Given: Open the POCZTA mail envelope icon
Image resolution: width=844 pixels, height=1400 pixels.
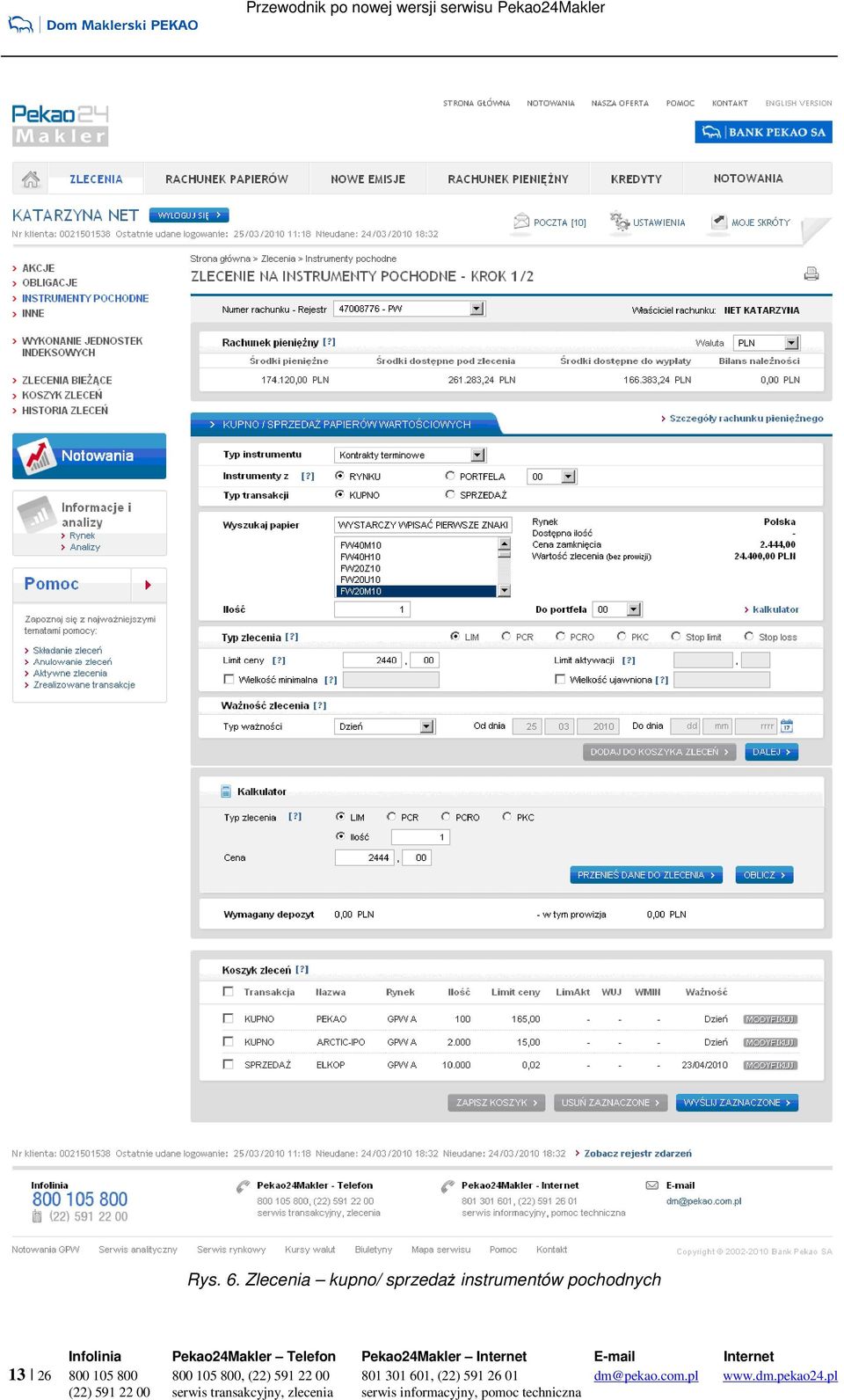Looking at the screenshot, I should (x=521, y=221).
